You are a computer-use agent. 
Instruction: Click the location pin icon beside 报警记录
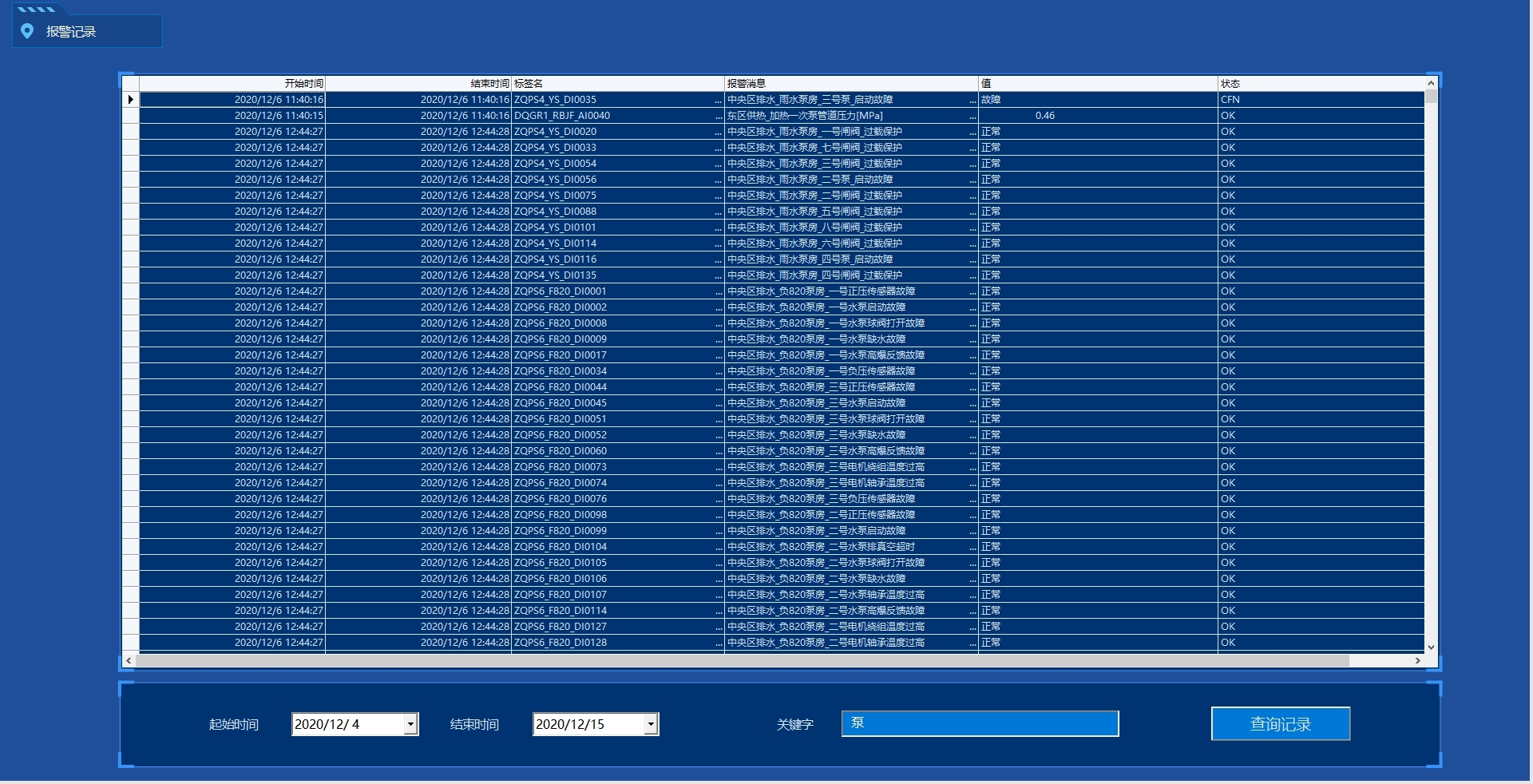pos(27,31)
